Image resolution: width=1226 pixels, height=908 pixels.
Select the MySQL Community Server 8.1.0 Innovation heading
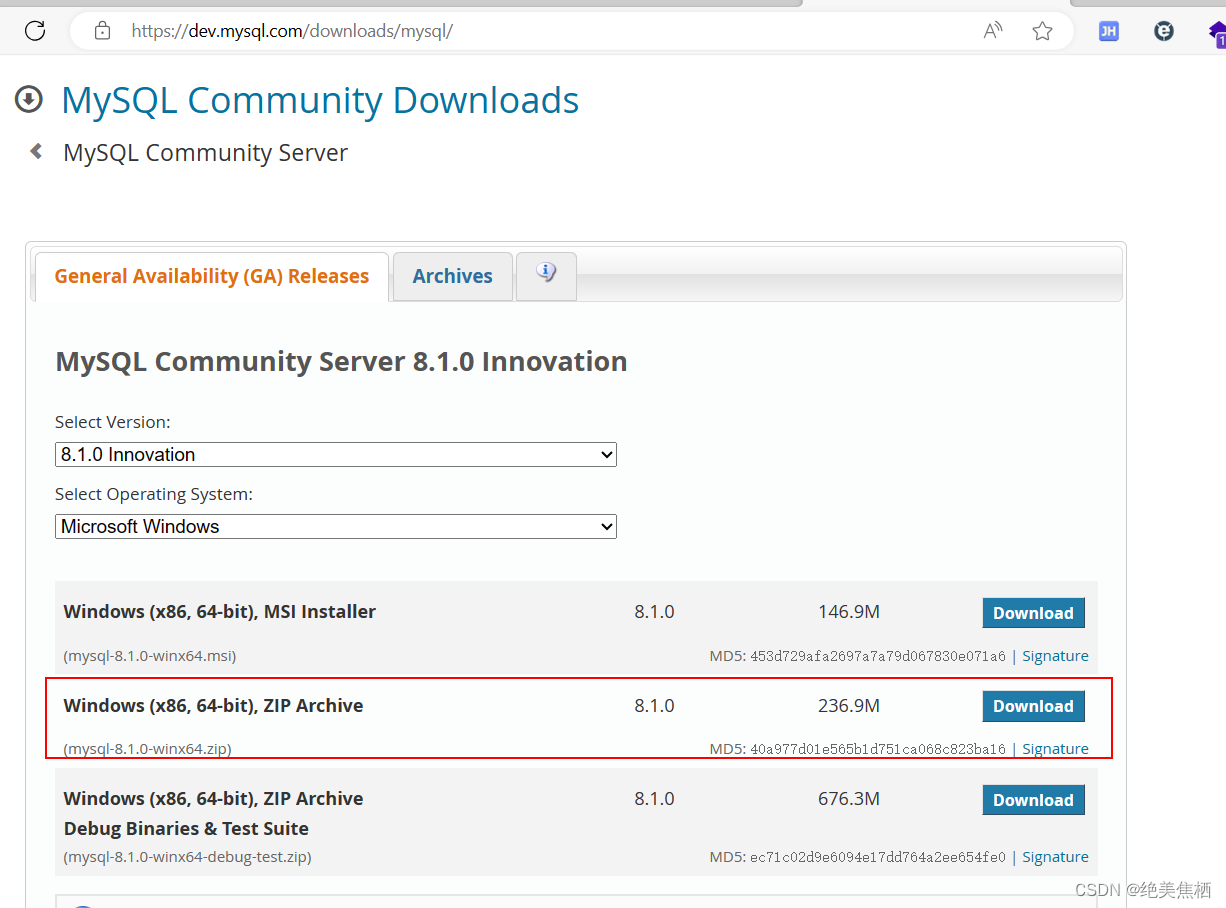click(341, 361)
